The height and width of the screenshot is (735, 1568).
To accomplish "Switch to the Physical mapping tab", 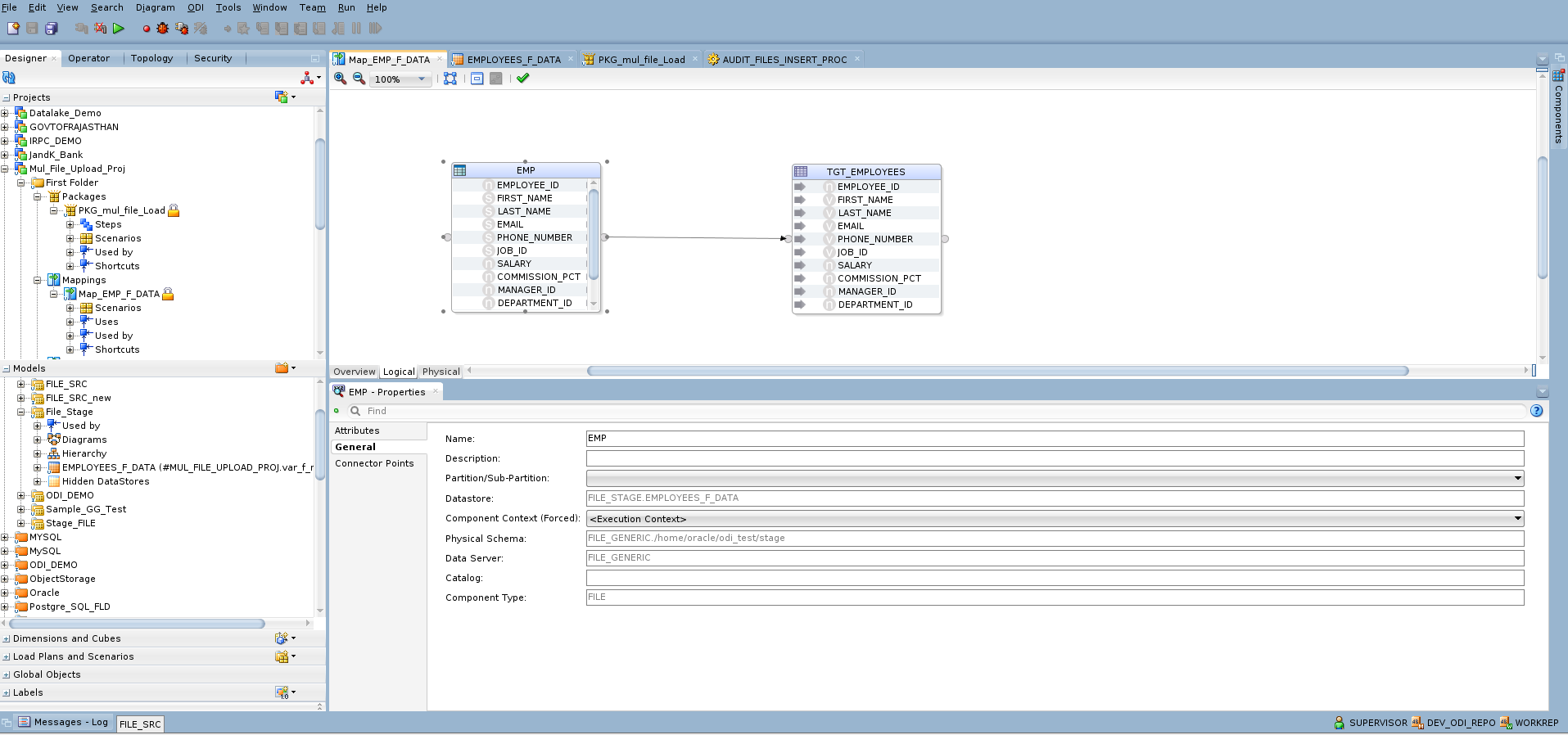I will tap(441, 372).
